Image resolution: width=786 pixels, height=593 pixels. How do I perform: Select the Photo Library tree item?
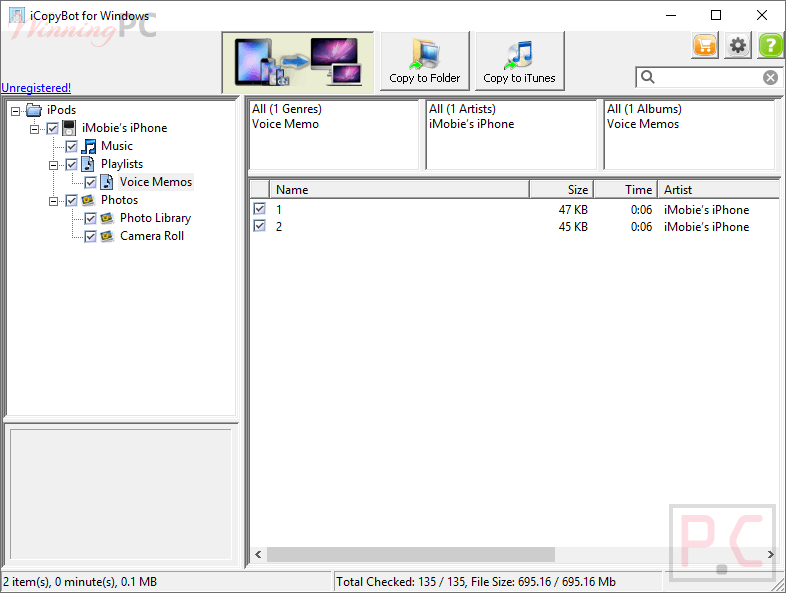coord(155,218)
